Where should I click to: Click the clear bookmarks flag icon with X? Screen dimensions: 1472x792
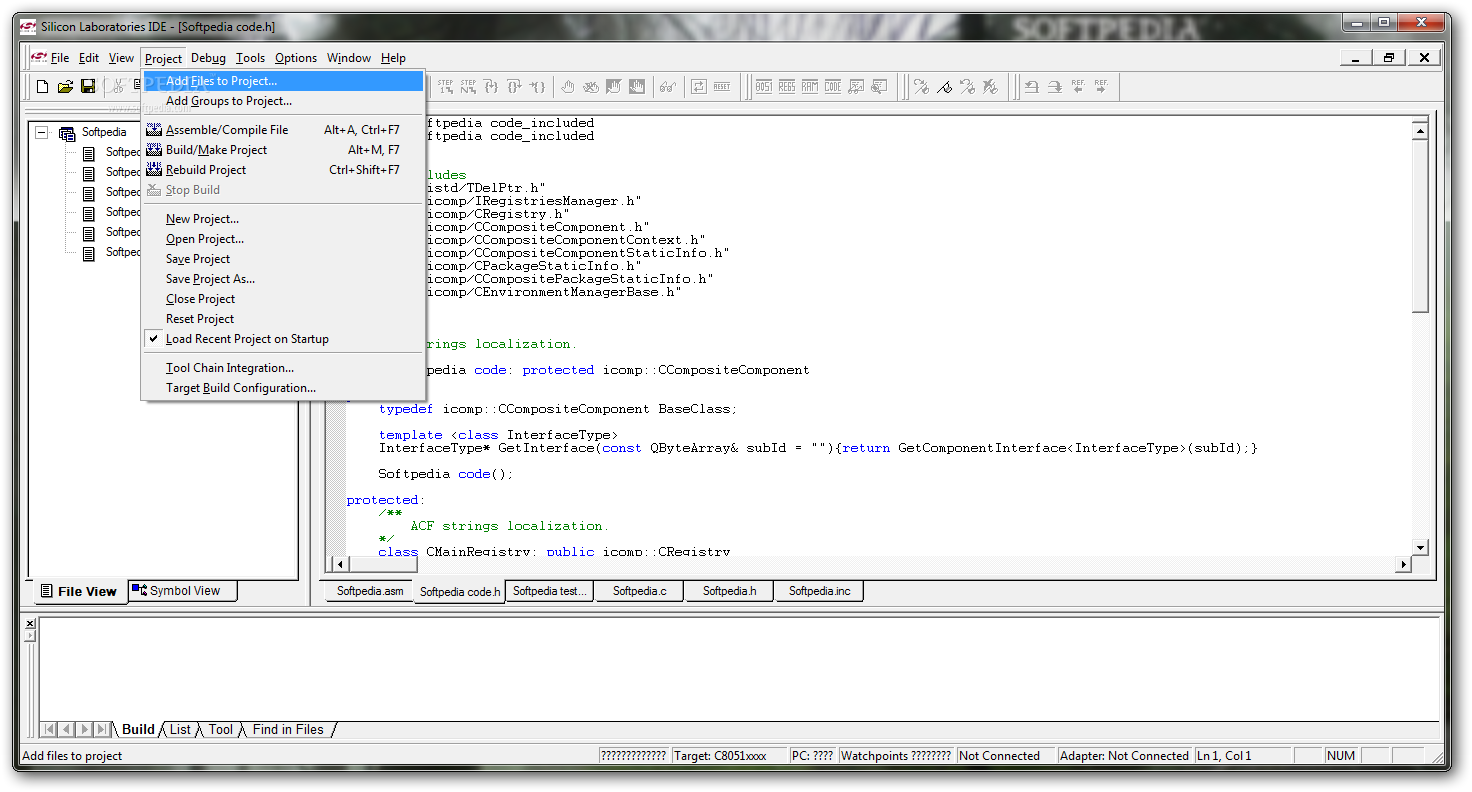click(x=990, y=87)
